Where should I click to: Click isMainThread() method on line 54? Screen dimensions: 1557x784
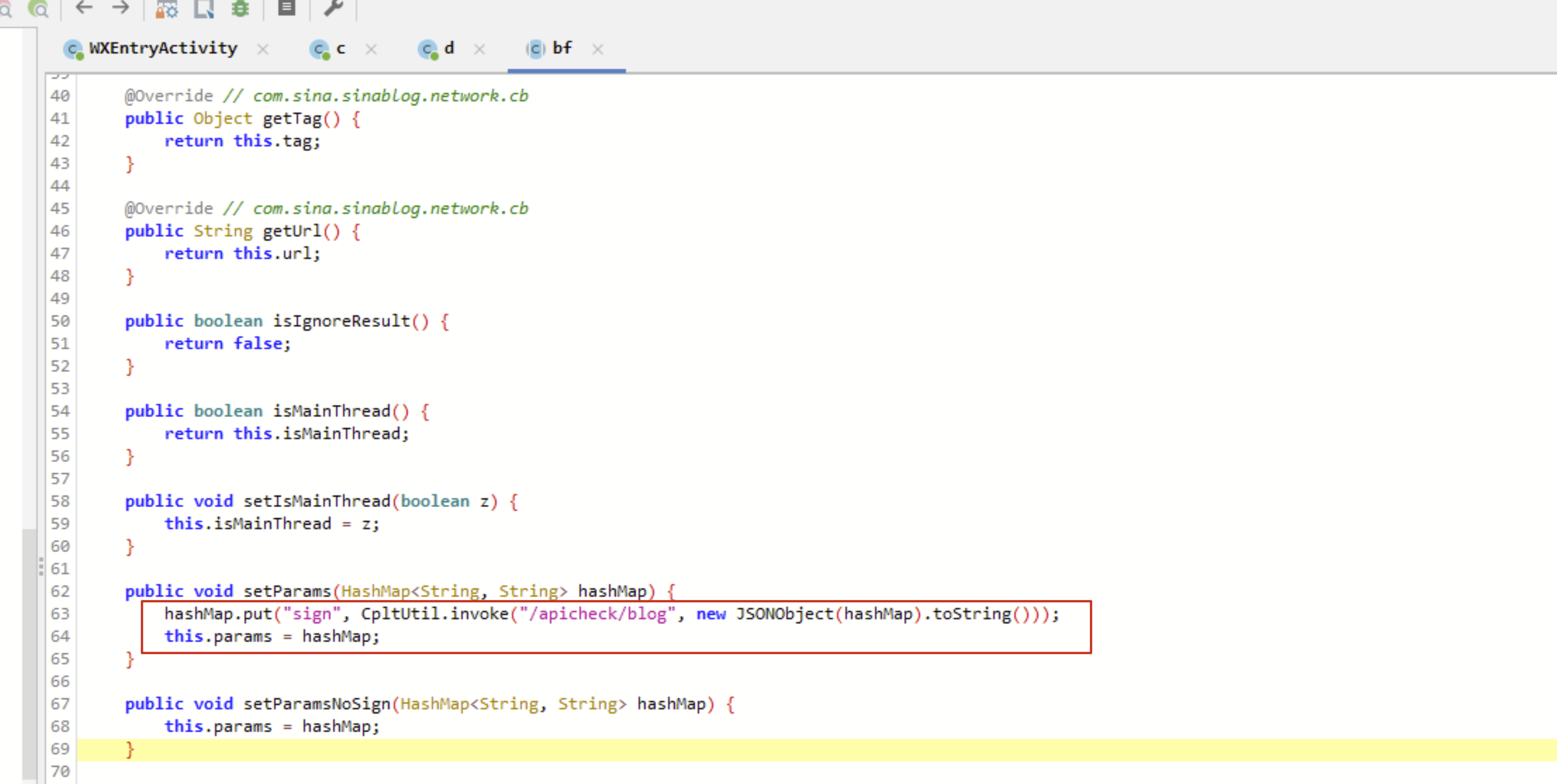tap(332, 411)
